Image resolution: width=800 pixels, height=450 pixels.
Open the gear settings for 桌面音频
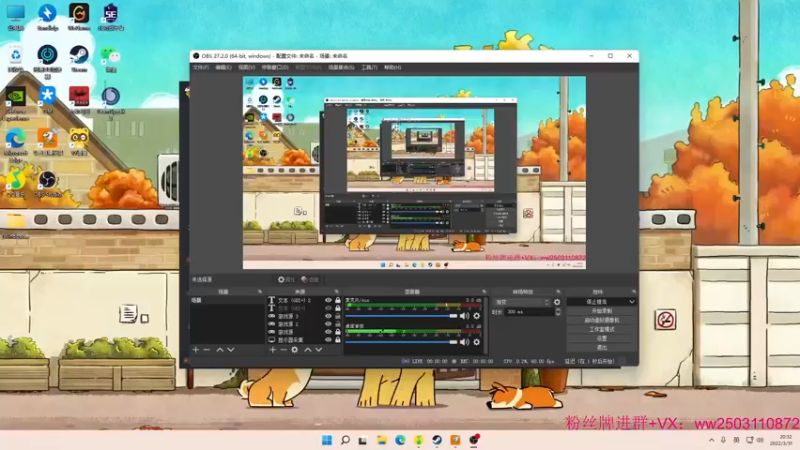(477, 342)
